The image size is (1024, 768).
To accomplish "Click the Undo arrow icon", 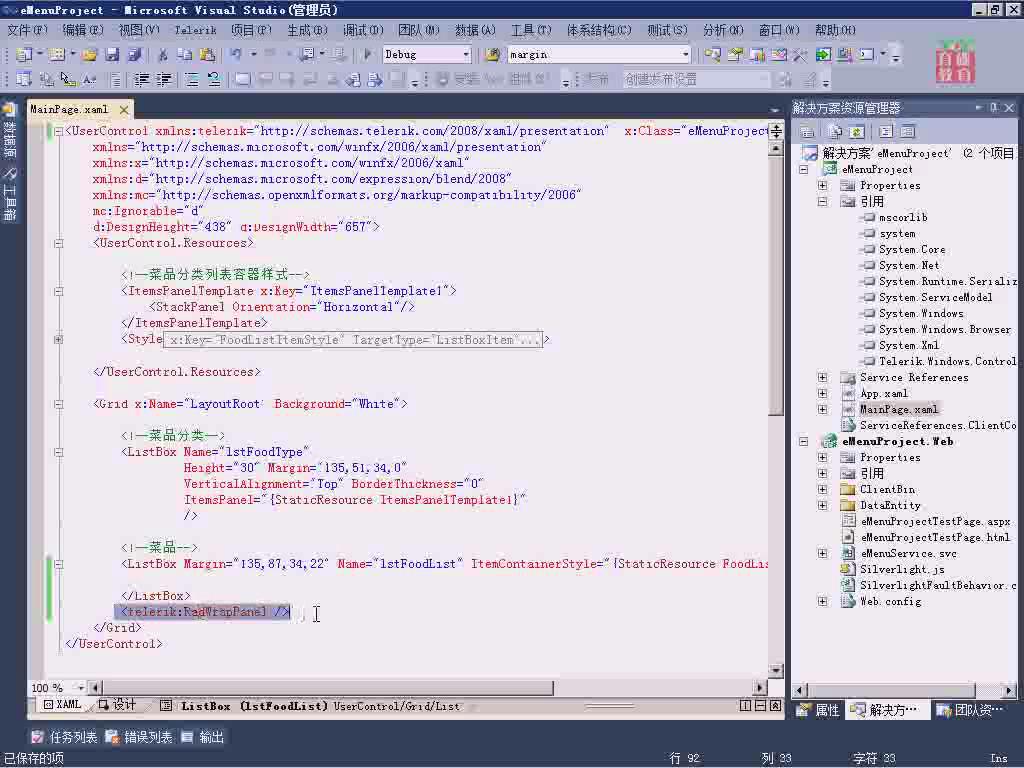I will pos(236,55).
